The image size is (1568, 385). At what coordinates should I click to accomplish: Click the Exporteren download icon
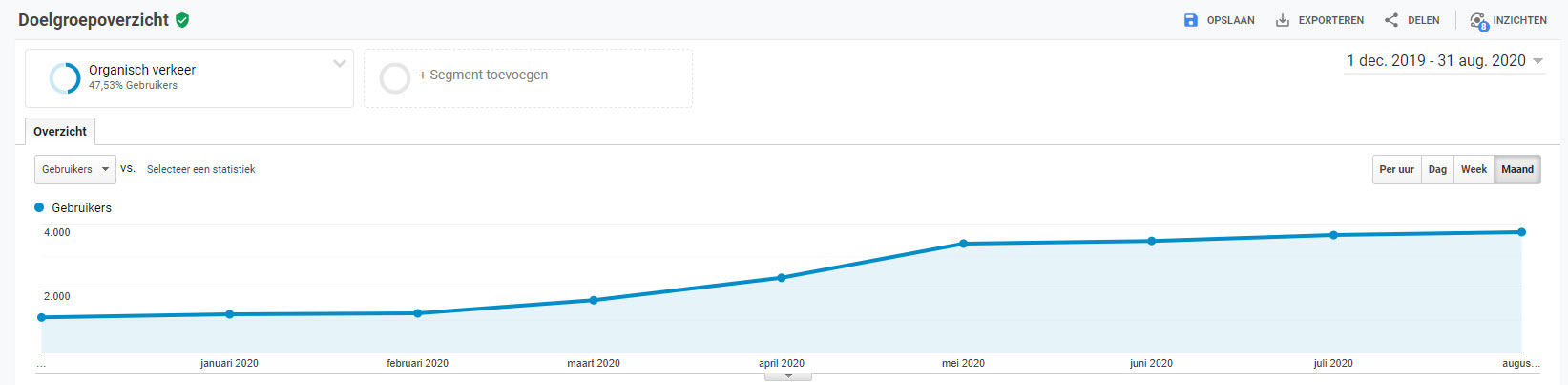pos(1283,20)
